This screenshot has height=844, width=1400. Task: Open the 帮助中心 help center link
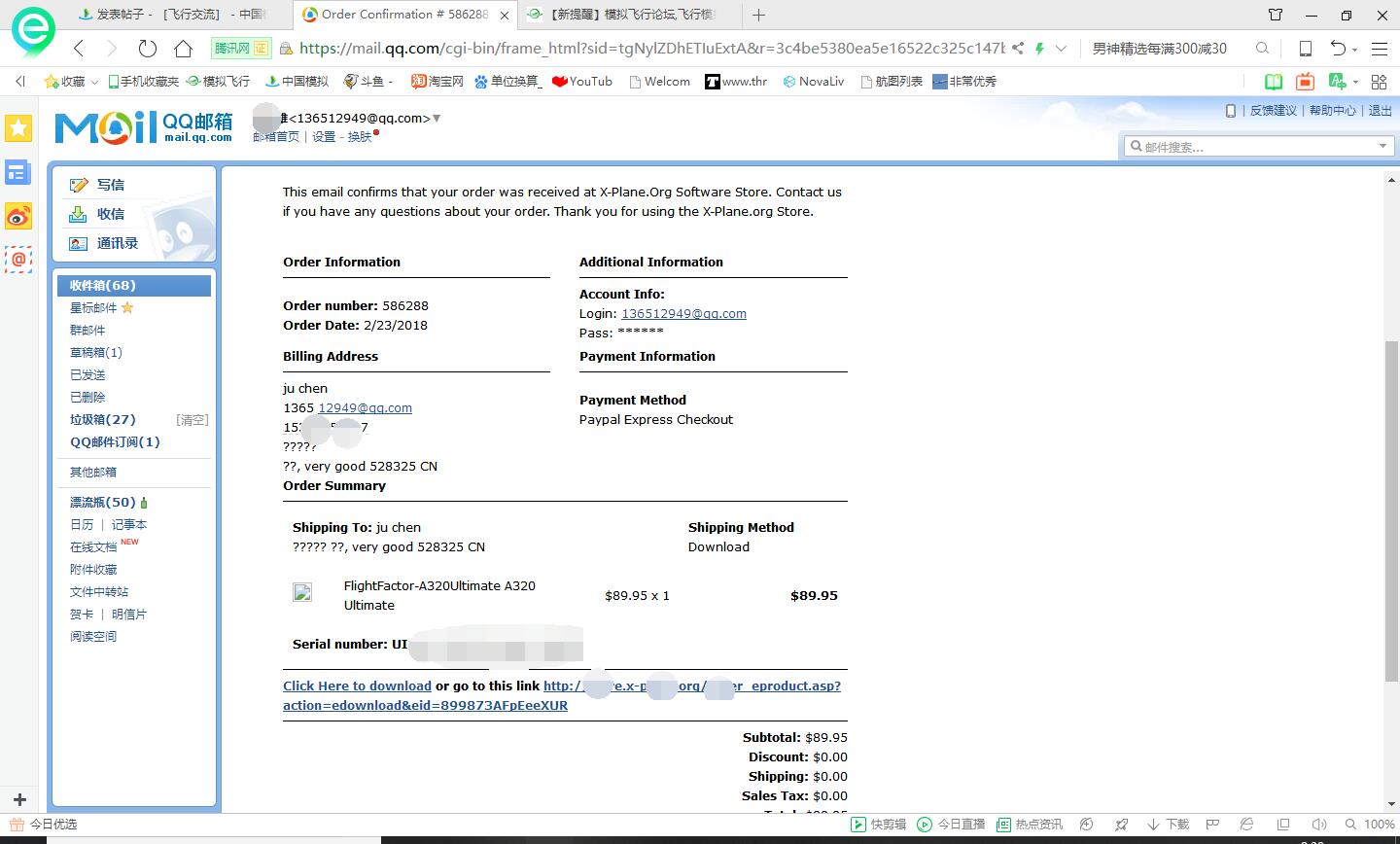point(1332,111)
